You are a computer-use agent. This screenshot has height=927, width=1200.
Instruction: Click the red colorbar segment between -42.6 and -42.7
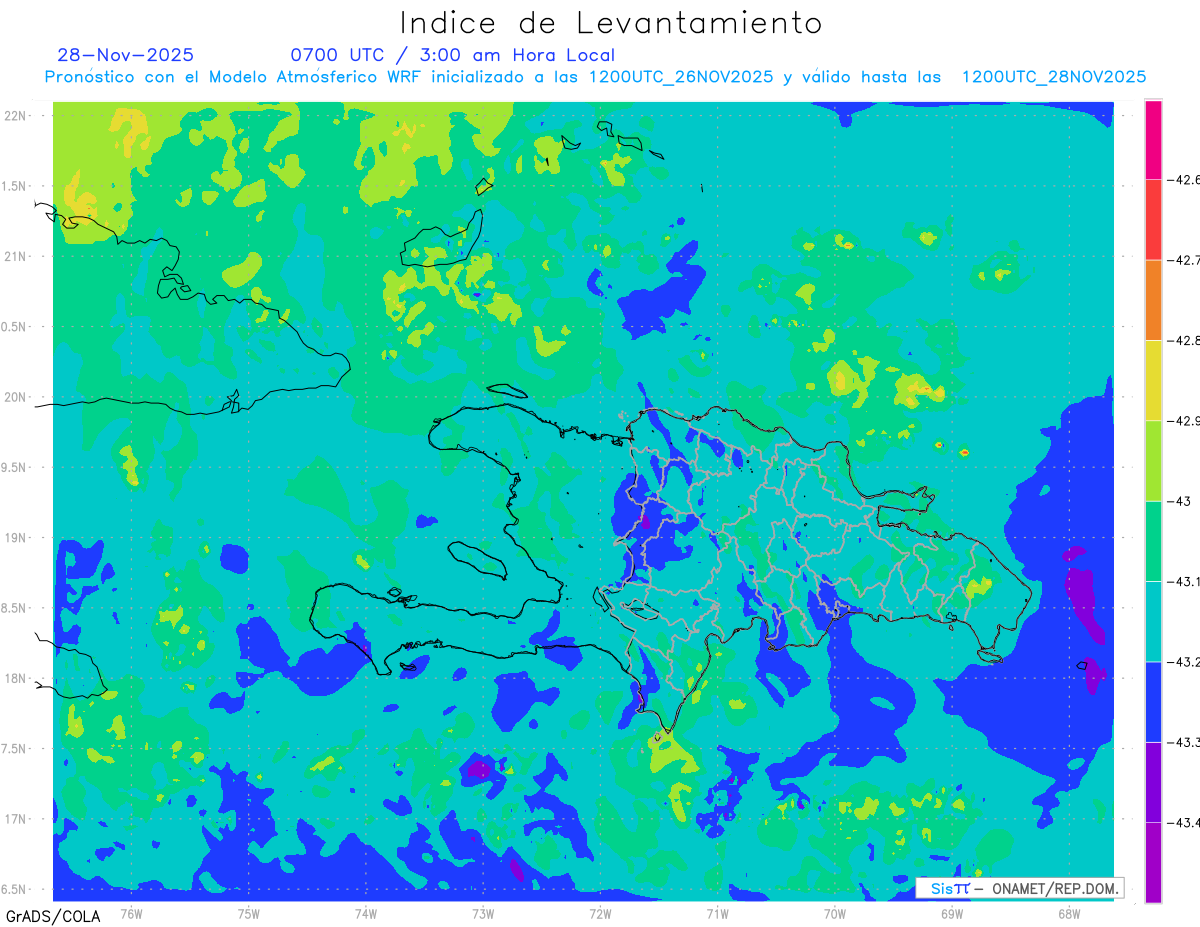point(1153,220)
